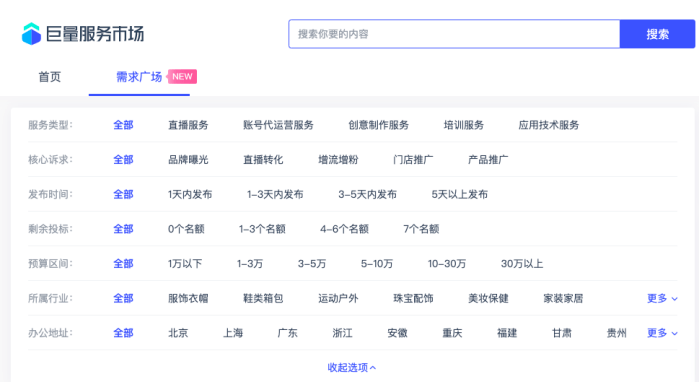Choose 账号代运营服务 service type

click(x=278, y=125)
